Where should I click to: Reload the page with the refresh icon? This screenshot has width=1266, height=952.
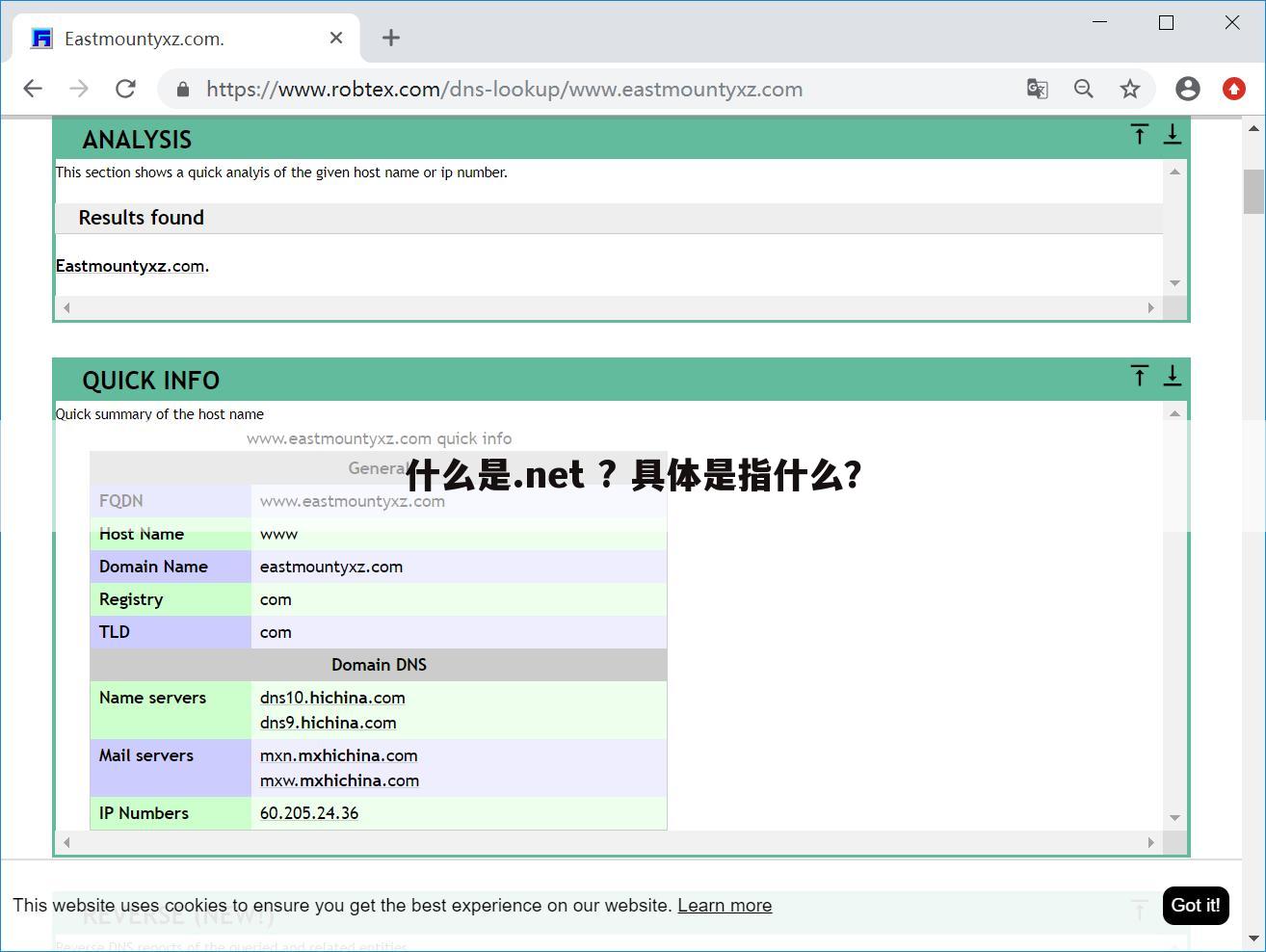pos(125,88)
